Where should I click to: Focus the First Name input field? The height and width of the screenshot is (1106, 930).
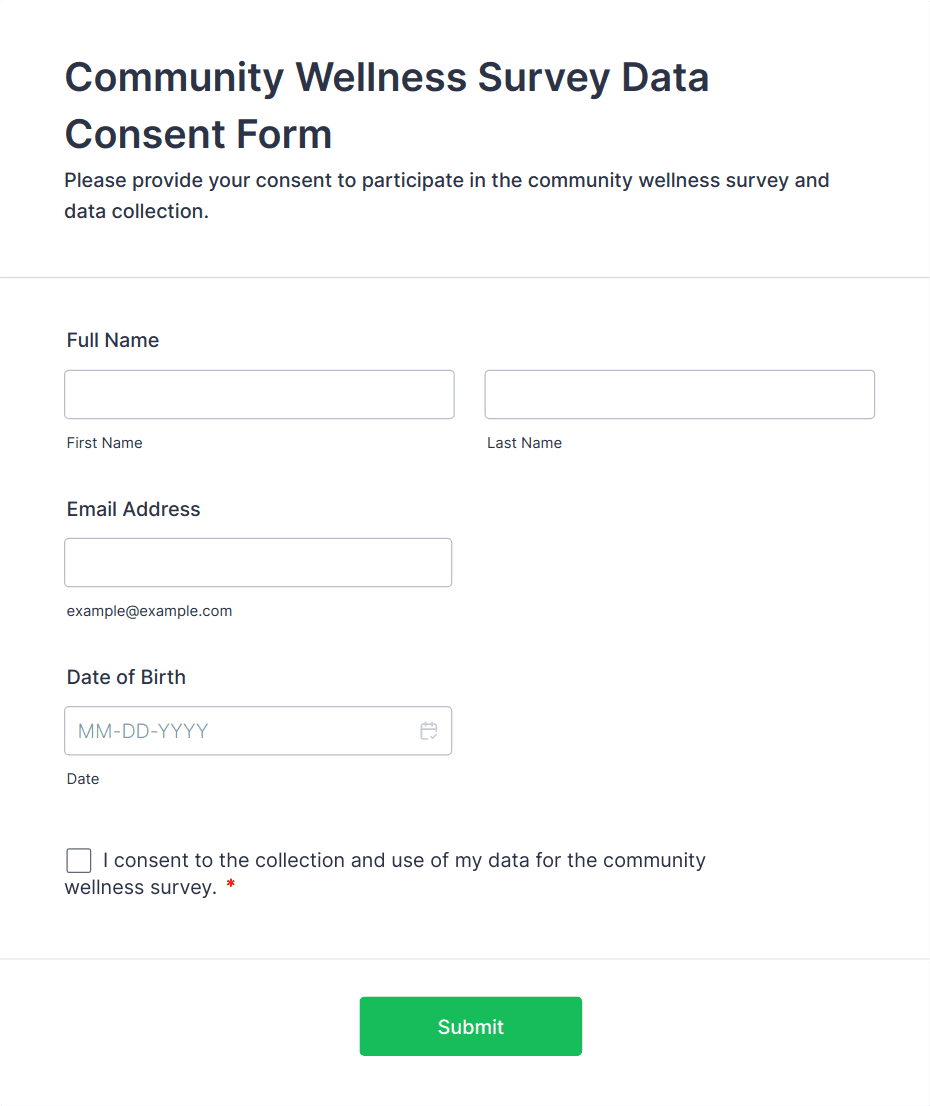click(259, 394)
